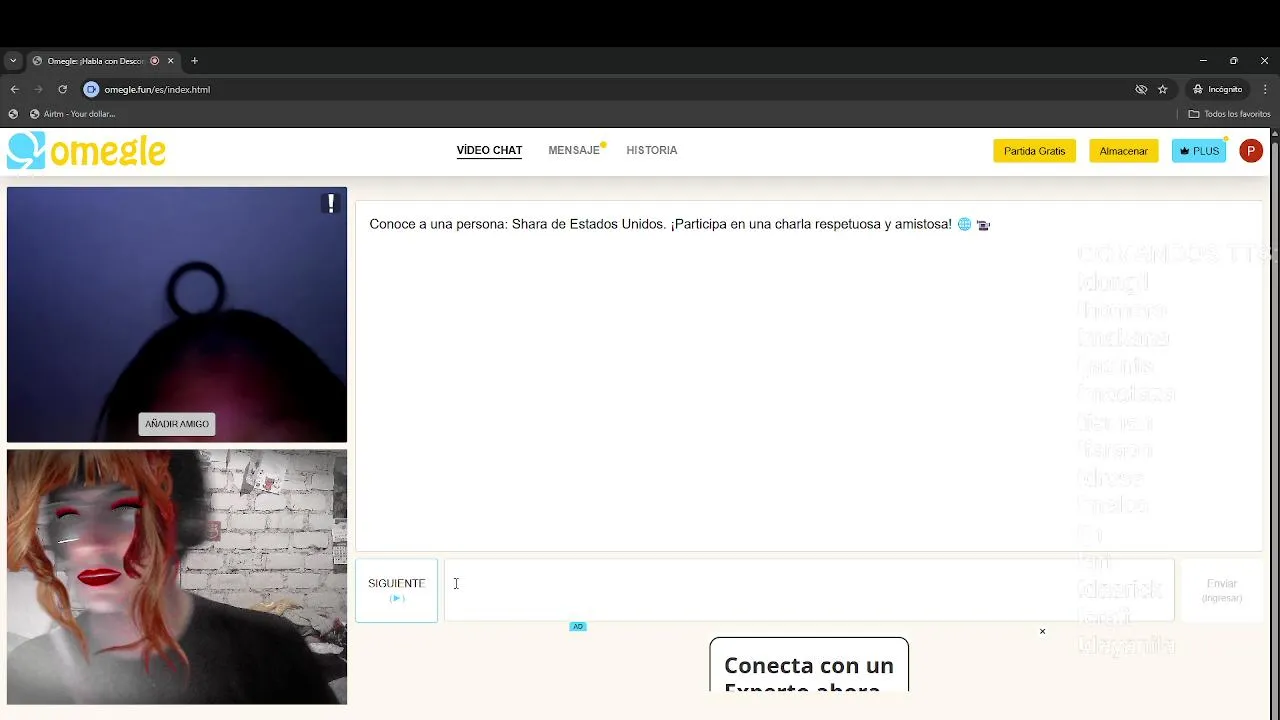Click the stranger's video feed

pos(177,314)
